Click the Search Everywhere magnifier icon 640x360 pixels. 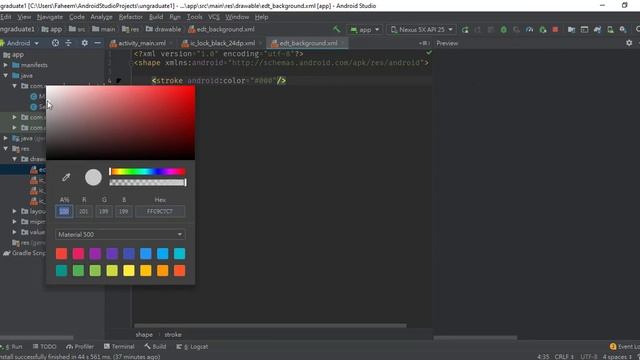[638, 29]
